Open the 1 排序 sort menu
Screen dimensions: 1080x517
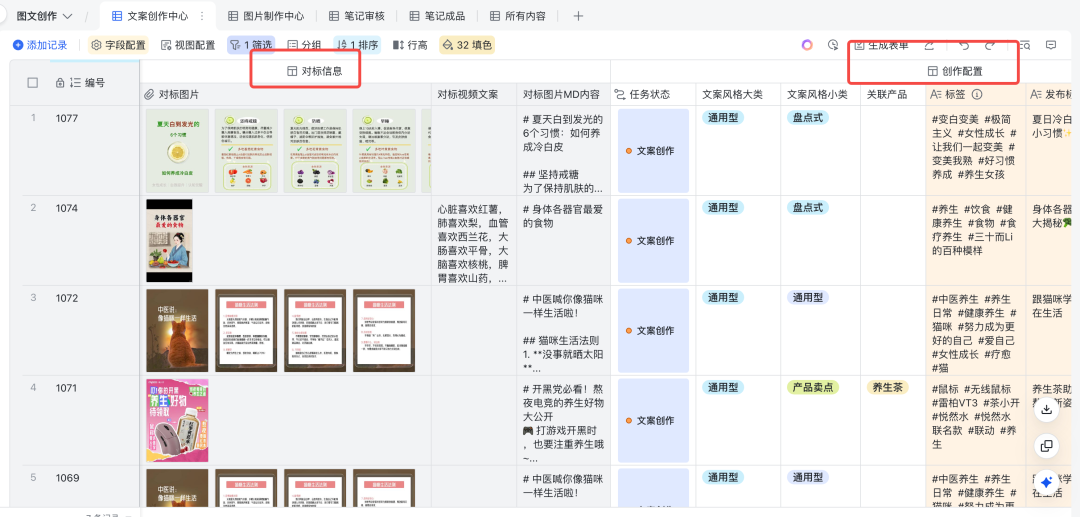357,45
